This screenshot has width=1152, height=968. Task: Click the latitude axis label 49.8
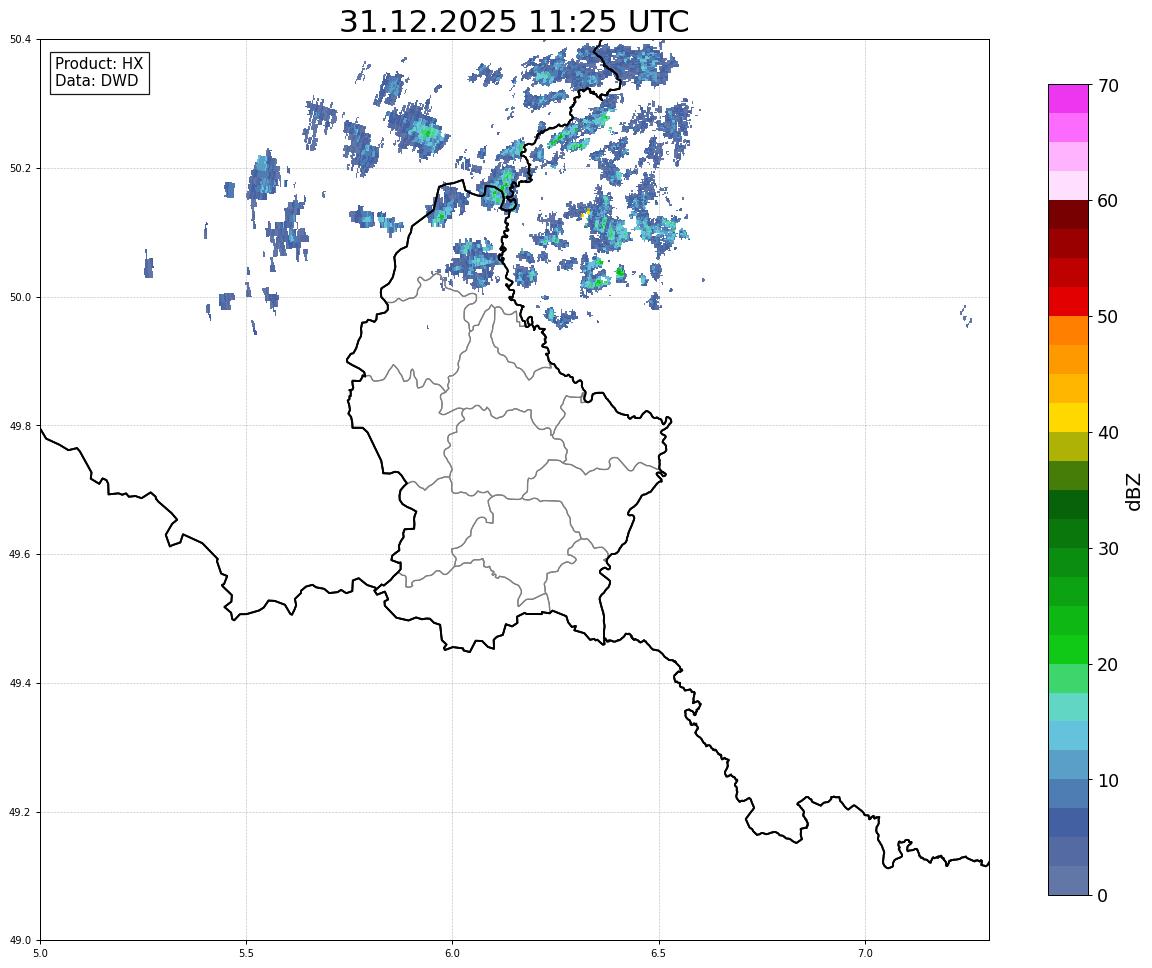(20, 426)
